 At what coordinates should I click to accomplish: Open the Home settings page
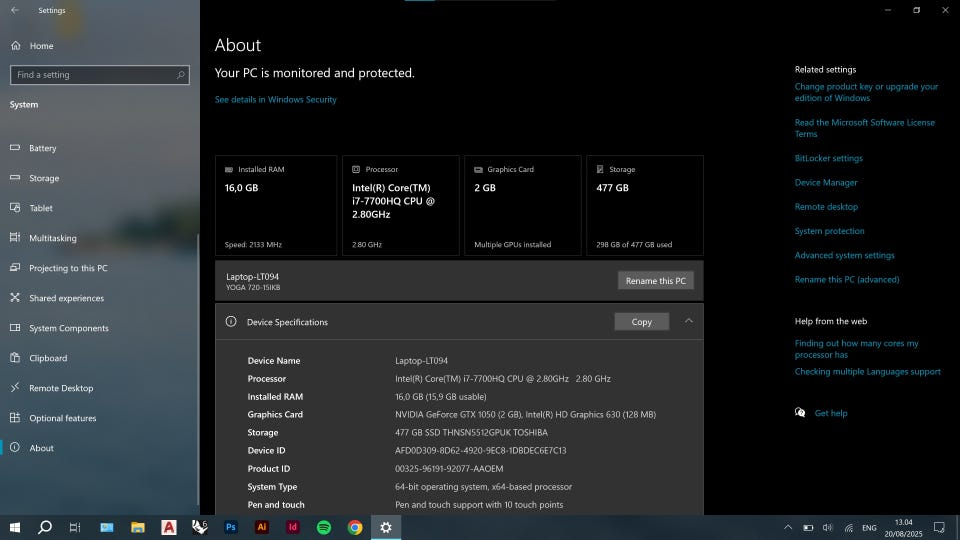(41, 46)
